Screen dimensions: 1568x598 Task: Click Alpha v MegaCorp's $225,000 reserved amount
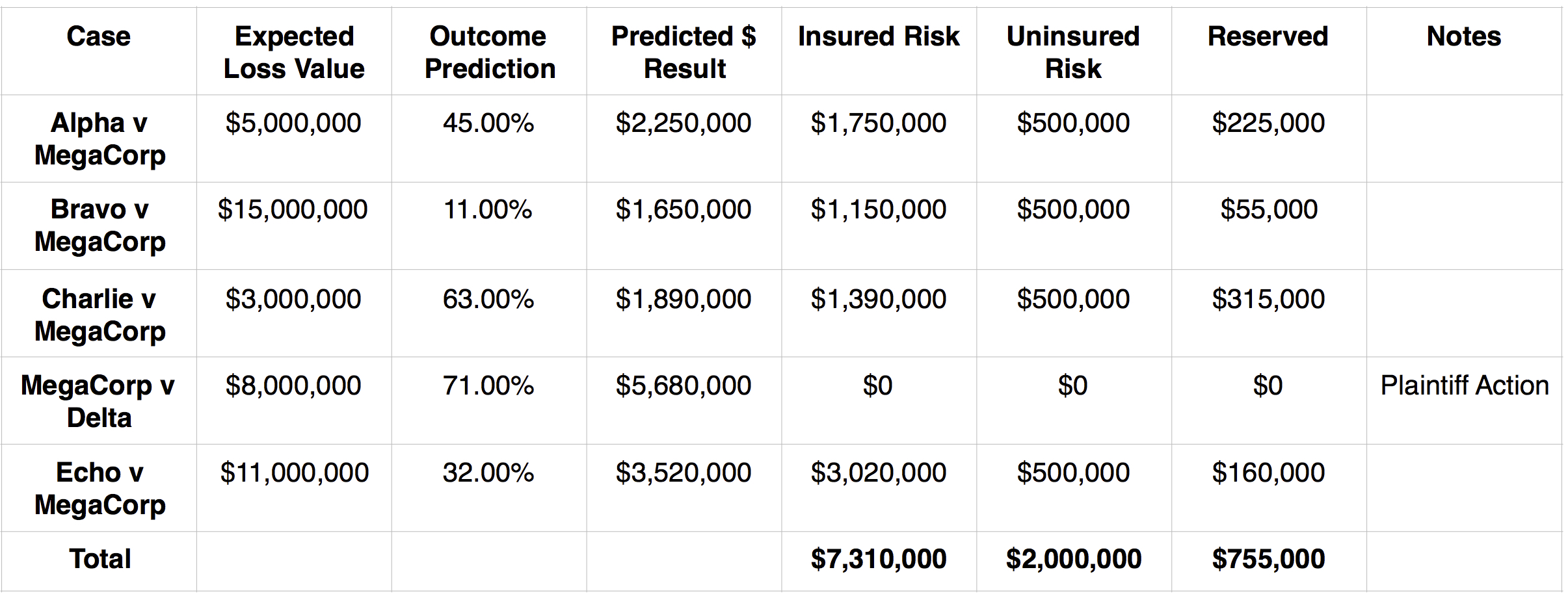tap(1268, 123)
